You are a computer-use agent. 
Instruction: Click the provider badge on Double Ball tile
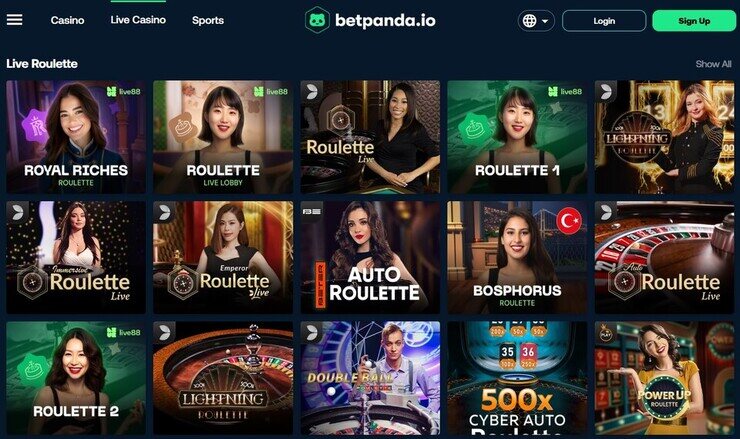(x=311, y=332)
